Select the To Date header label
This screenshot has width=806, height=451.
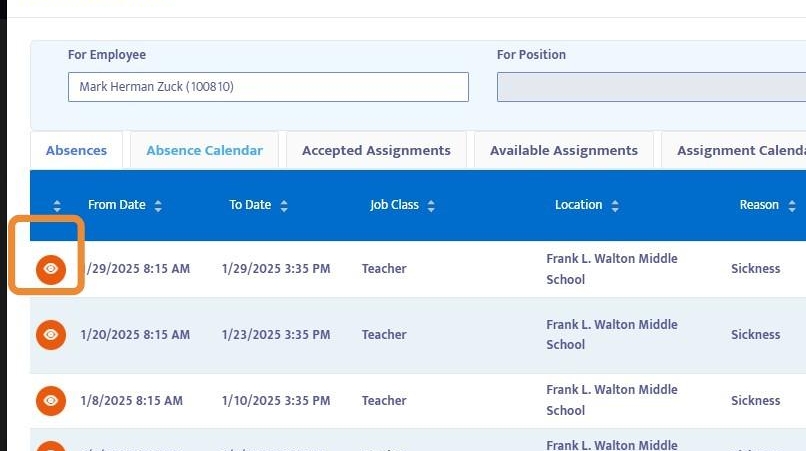click(x=250, y=205)
